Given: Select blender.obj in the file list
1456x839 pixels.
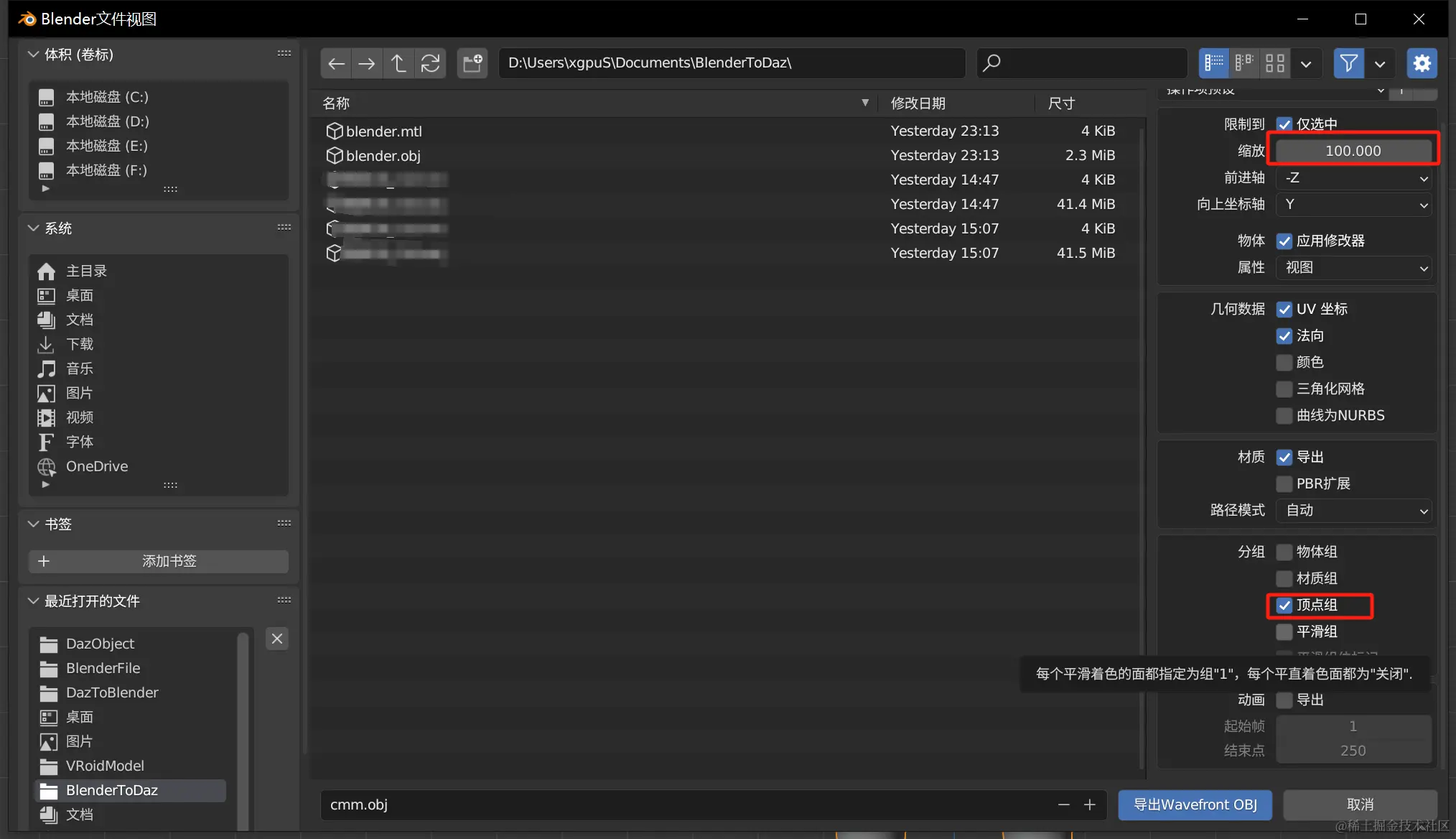Looking at the screenshot, I should [383, 156].
